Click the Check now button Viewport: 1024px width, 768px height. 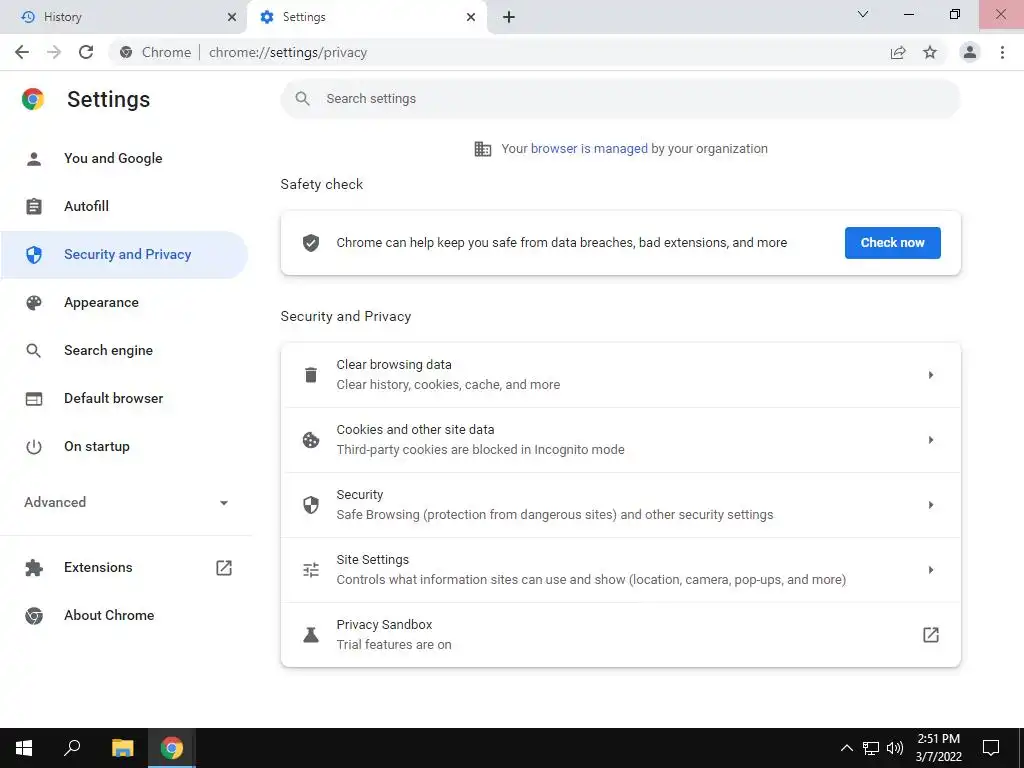892,243
